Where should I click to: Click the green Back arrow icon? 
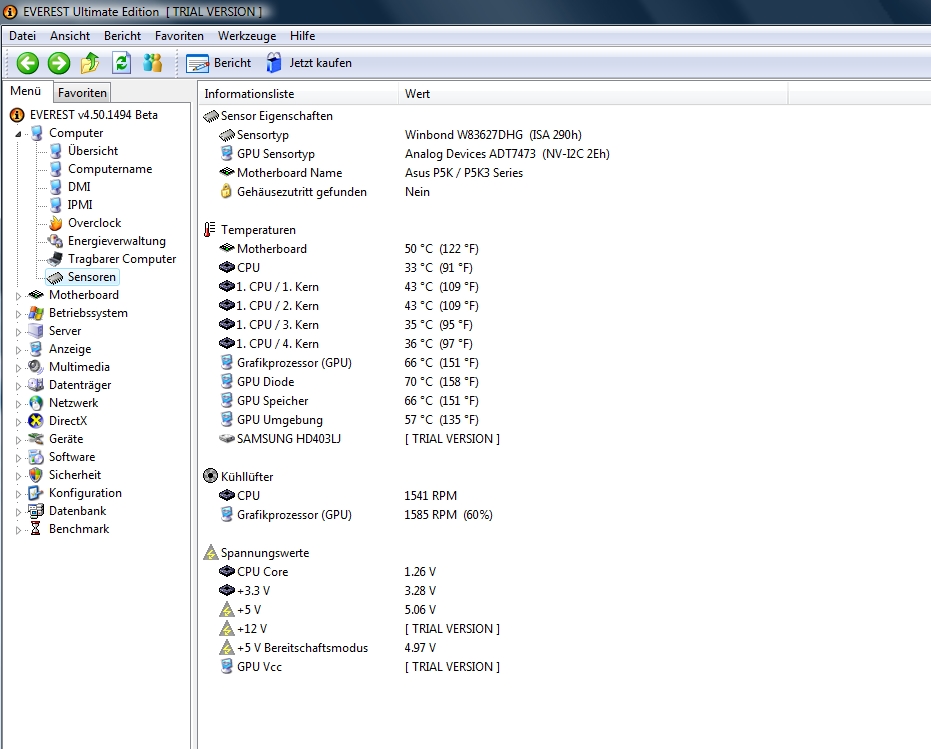tap(27, 63)
